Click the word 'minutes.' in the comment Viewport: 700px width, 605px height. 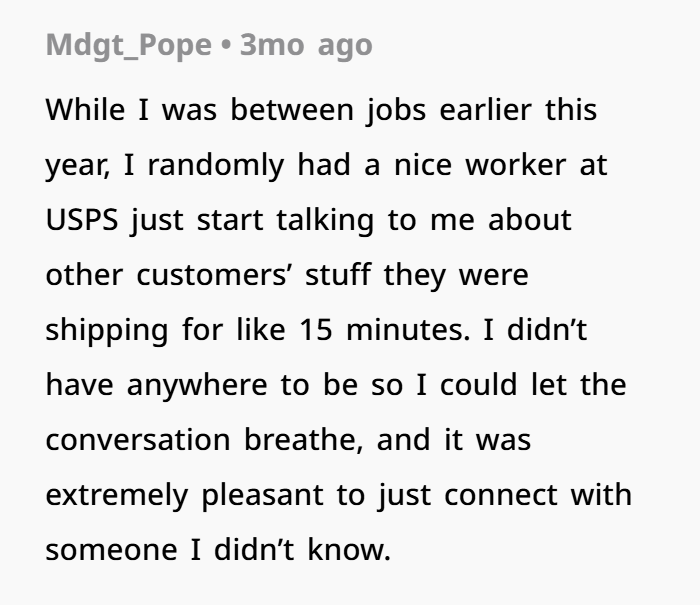[x=408, y=330]
